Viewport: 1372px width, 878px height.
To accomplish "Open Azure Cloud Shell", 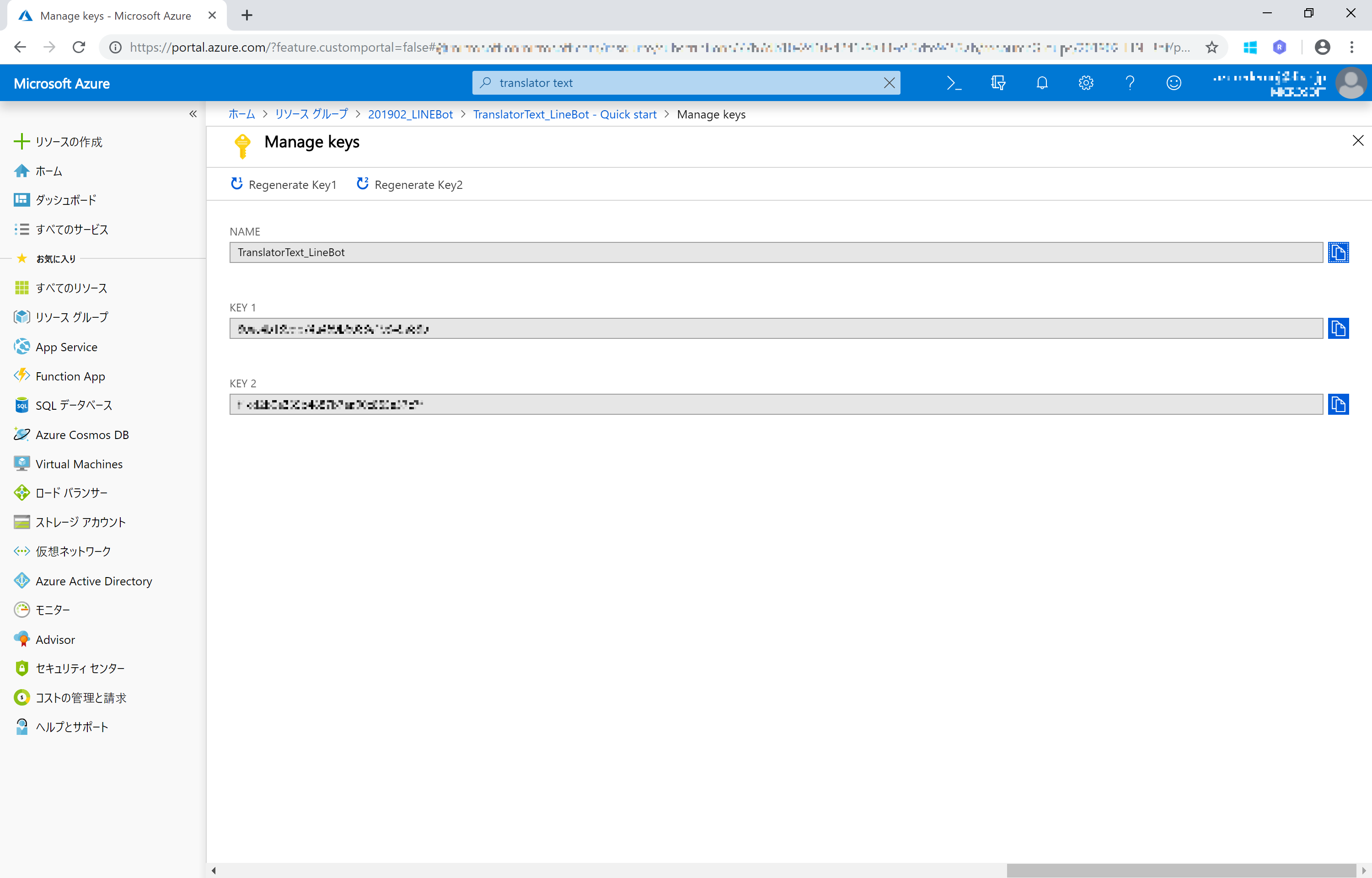I will tap(954, 83).
